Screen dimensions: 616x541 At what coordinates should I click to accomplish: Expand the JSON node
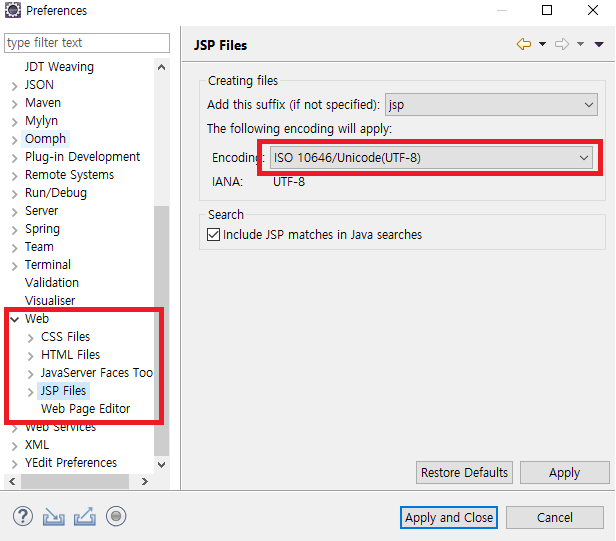(15, 86)
